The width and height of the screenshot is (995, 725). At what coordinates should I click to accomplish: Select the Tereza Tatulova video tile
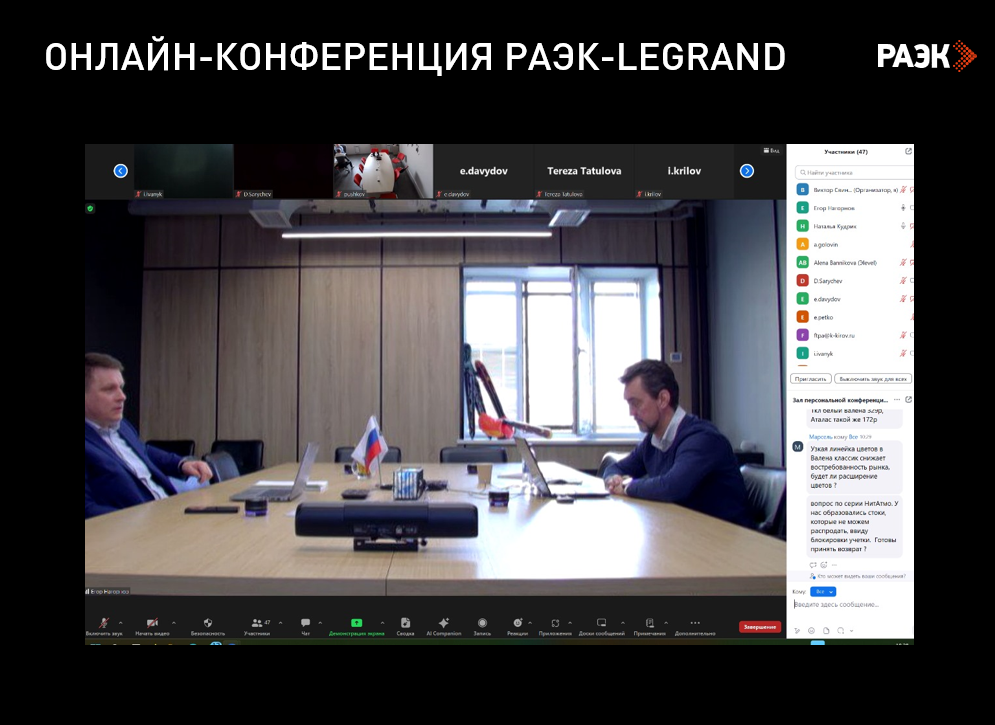584,171
